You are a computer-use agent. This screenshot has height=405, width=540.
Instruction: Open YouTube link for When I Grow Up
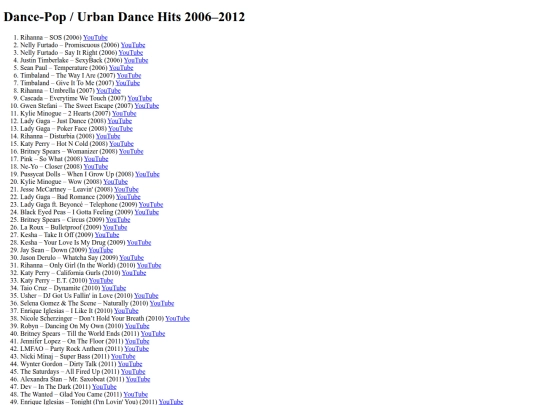pos(147,174)
